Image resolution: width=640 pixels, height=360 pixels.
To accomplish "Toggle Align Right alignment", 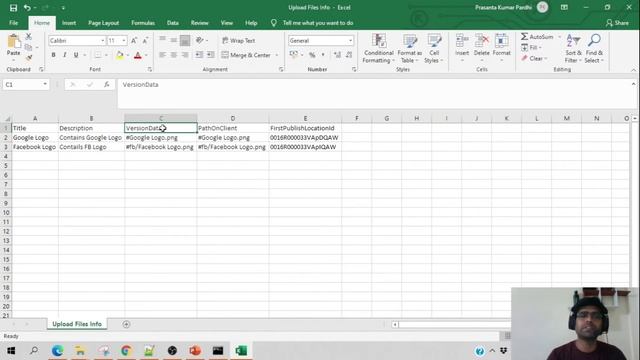I will click(185, 55).
